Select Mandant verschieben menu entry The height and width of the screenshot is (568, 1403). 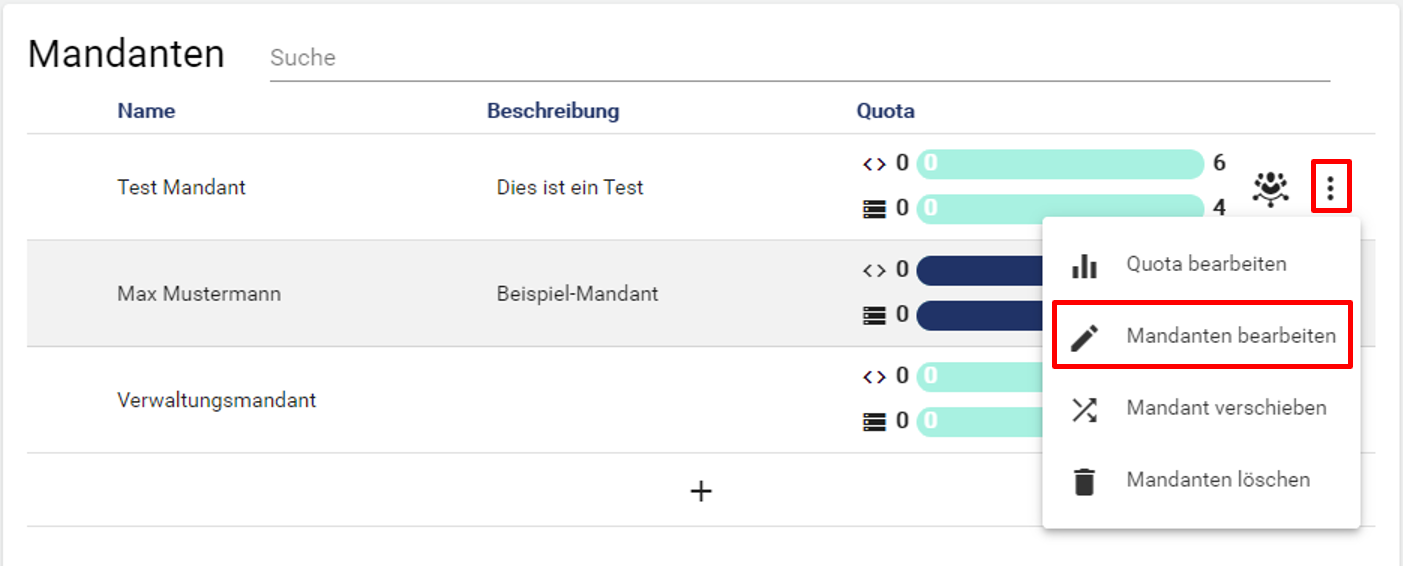[x=1226, y=409]
